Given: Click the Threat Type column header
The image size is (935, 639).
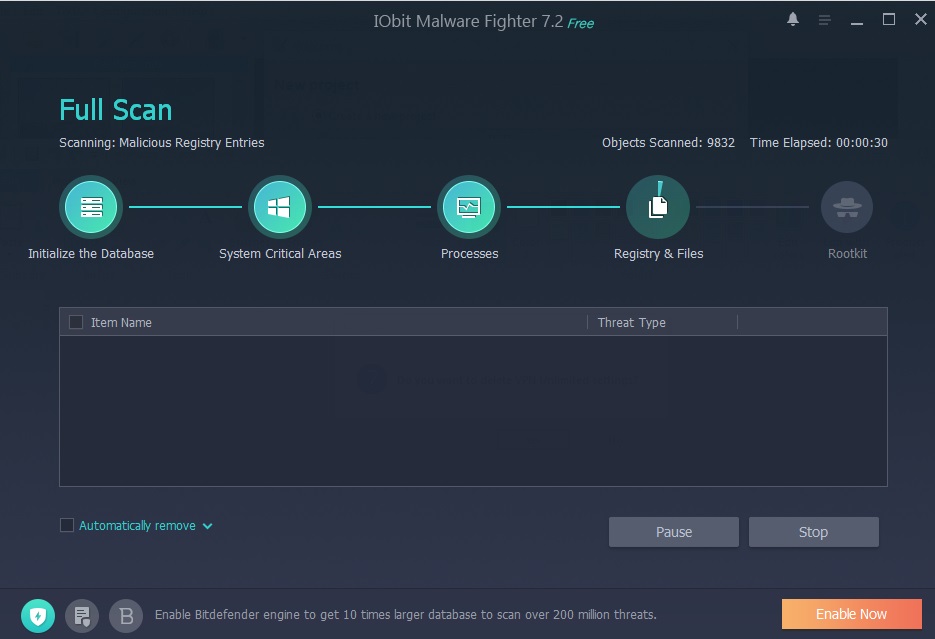Looking at the screenshot, I should pos(631,322).
